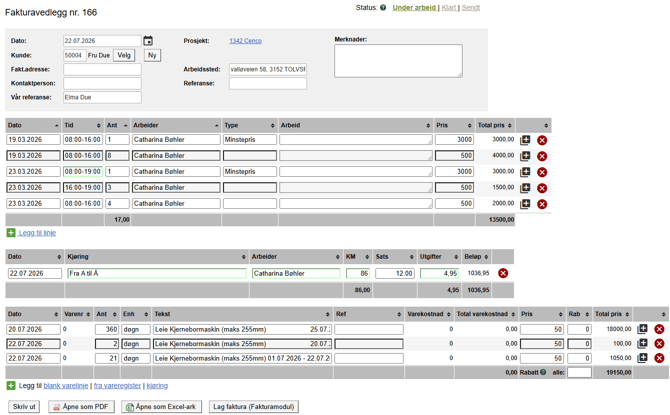Viewport: 670px width, 415px height.
Task: Open the Status help icon
Action: pos(383,8)
